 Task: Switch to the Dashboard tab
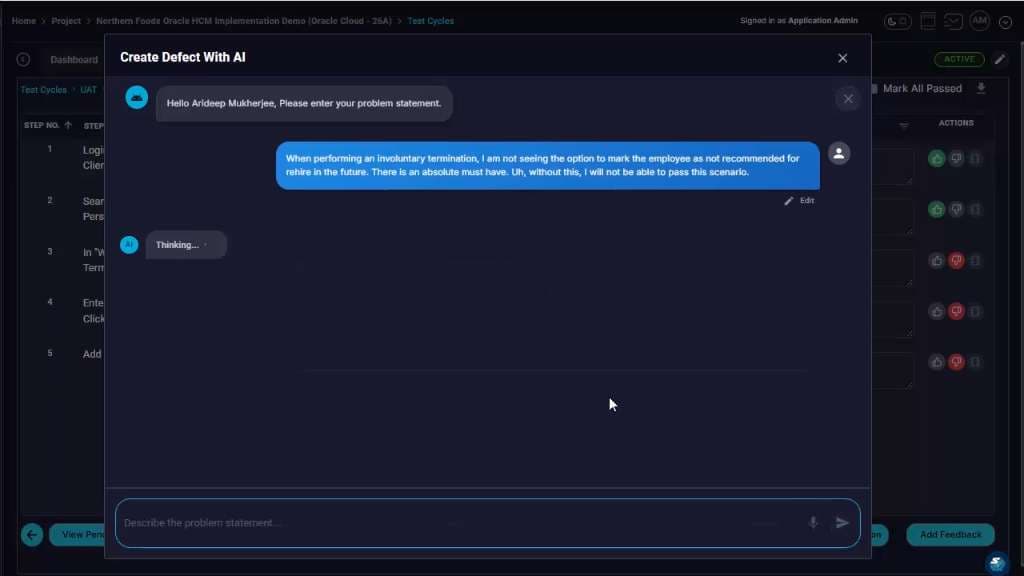(74, 59)
